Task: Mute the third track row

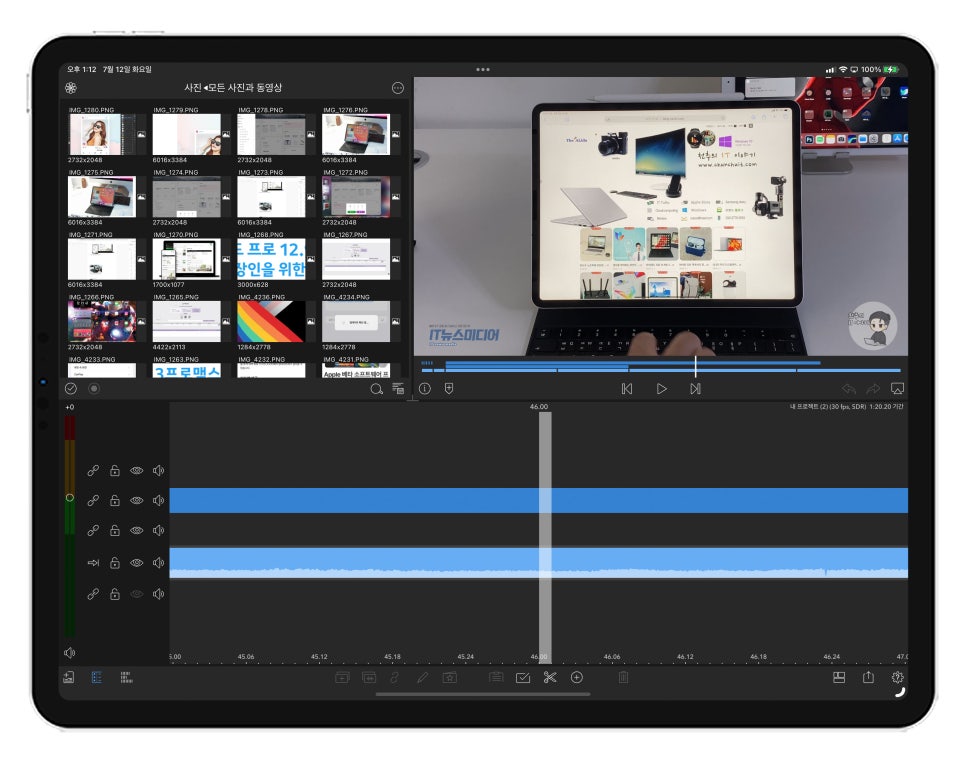Action: 158,530
